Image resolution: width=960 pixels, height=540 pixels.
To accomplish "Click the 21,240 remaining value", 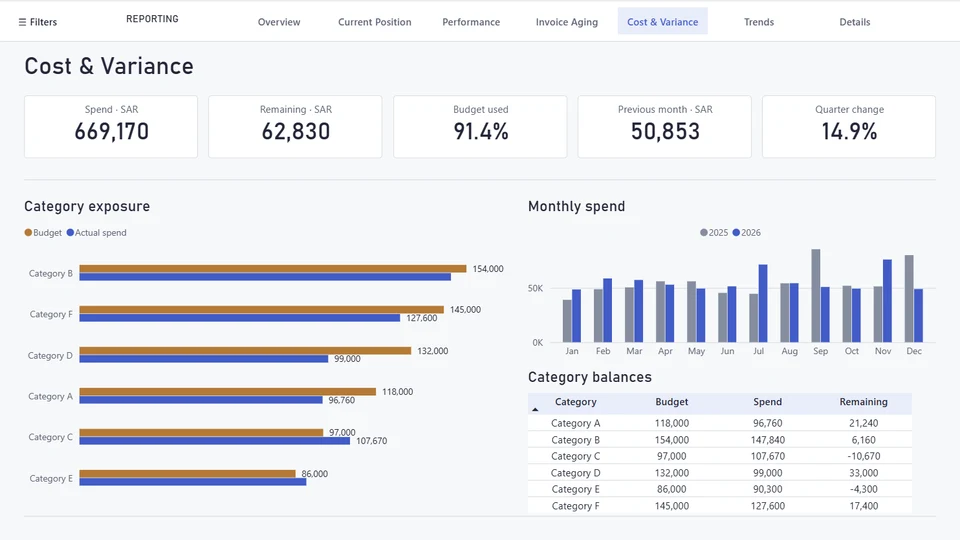I will pyautogui.click(x=863, y=423).
